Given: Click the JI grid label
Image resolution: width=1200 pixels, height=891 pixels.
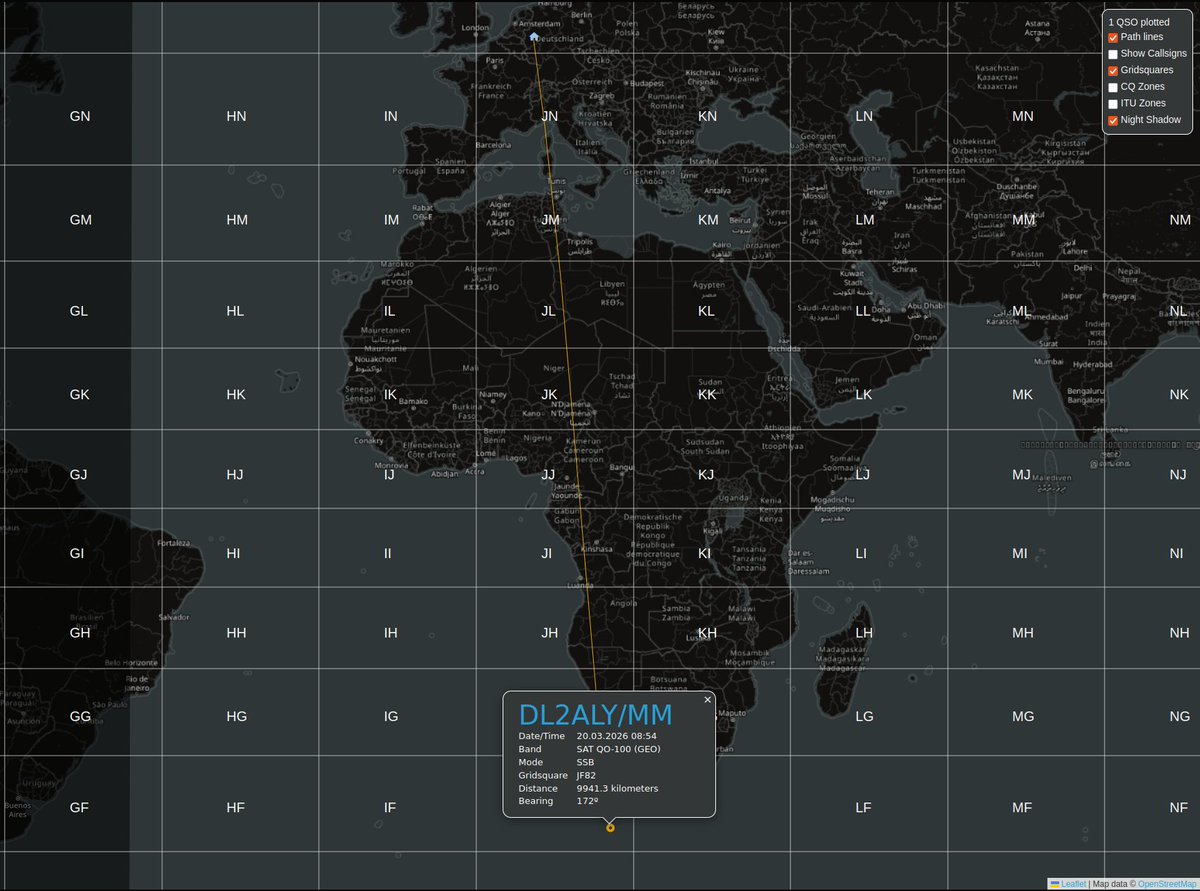Looking at the screenshot, I should tap(546, 553).
